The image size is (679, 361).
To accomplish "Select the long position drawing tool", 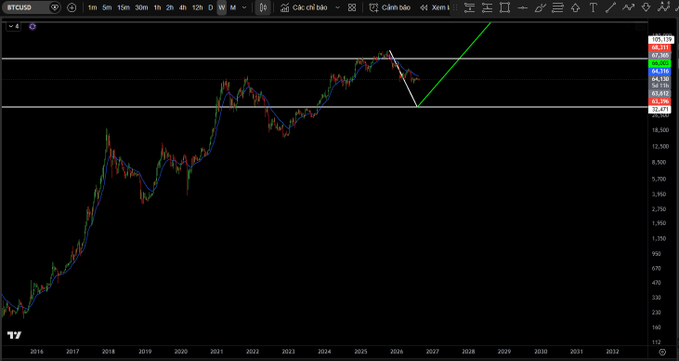I will click(469, 7).
